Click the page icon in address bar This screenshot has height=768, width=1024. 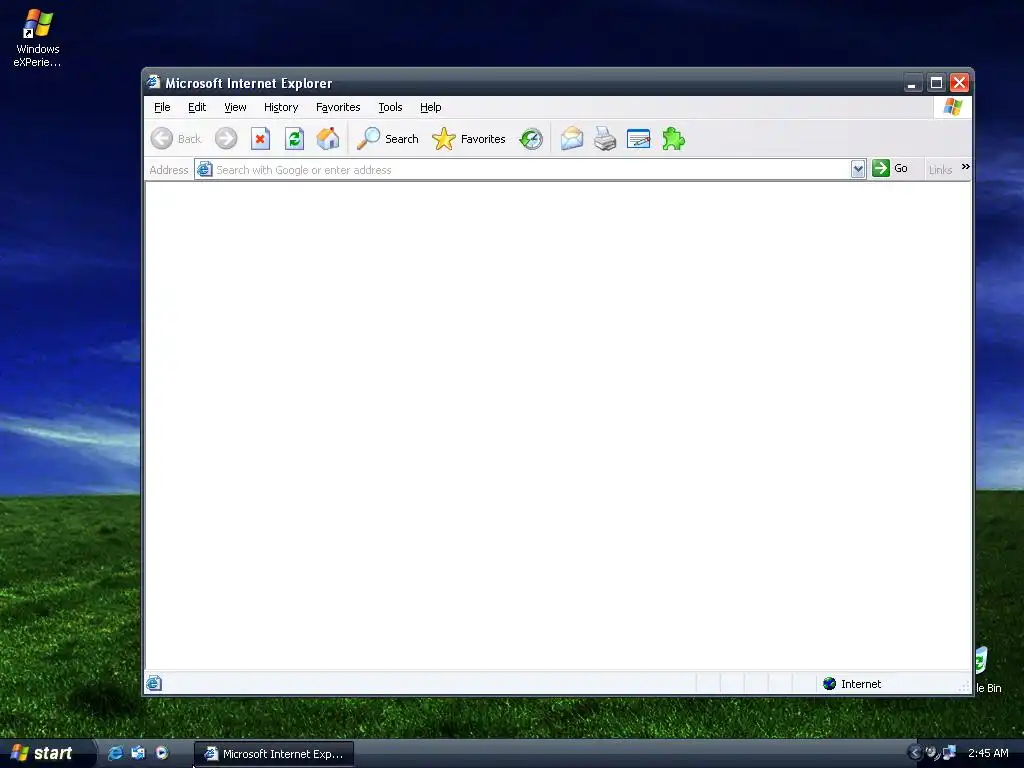pos(204,169)
